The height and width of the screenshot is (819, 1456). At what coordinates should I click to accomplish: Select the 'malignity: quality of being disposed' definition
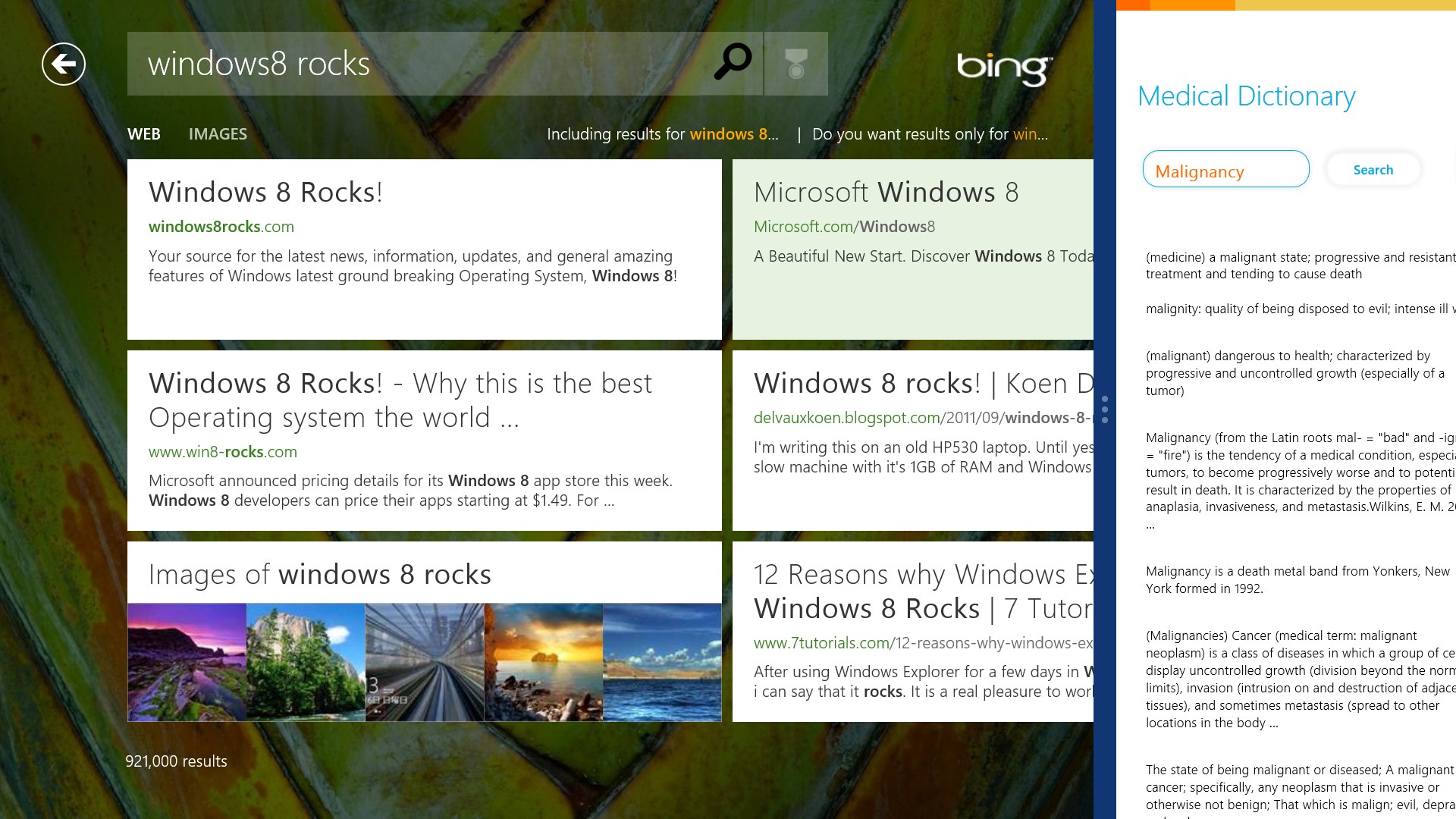[1301, 309]
